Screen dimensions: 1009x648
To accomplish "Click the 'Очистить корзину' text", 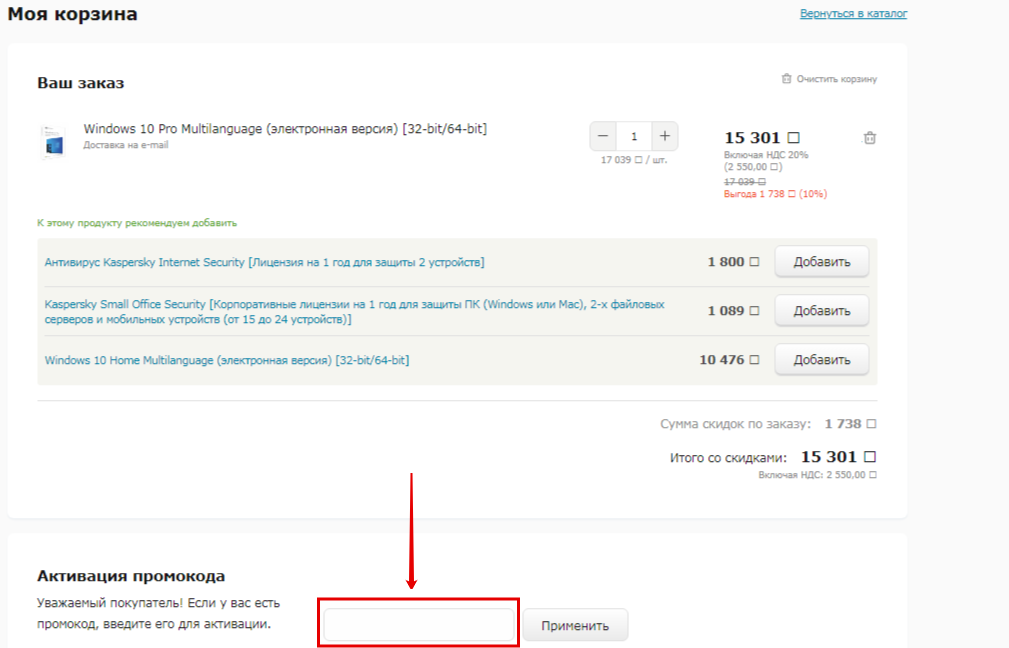I will (837, 79).
